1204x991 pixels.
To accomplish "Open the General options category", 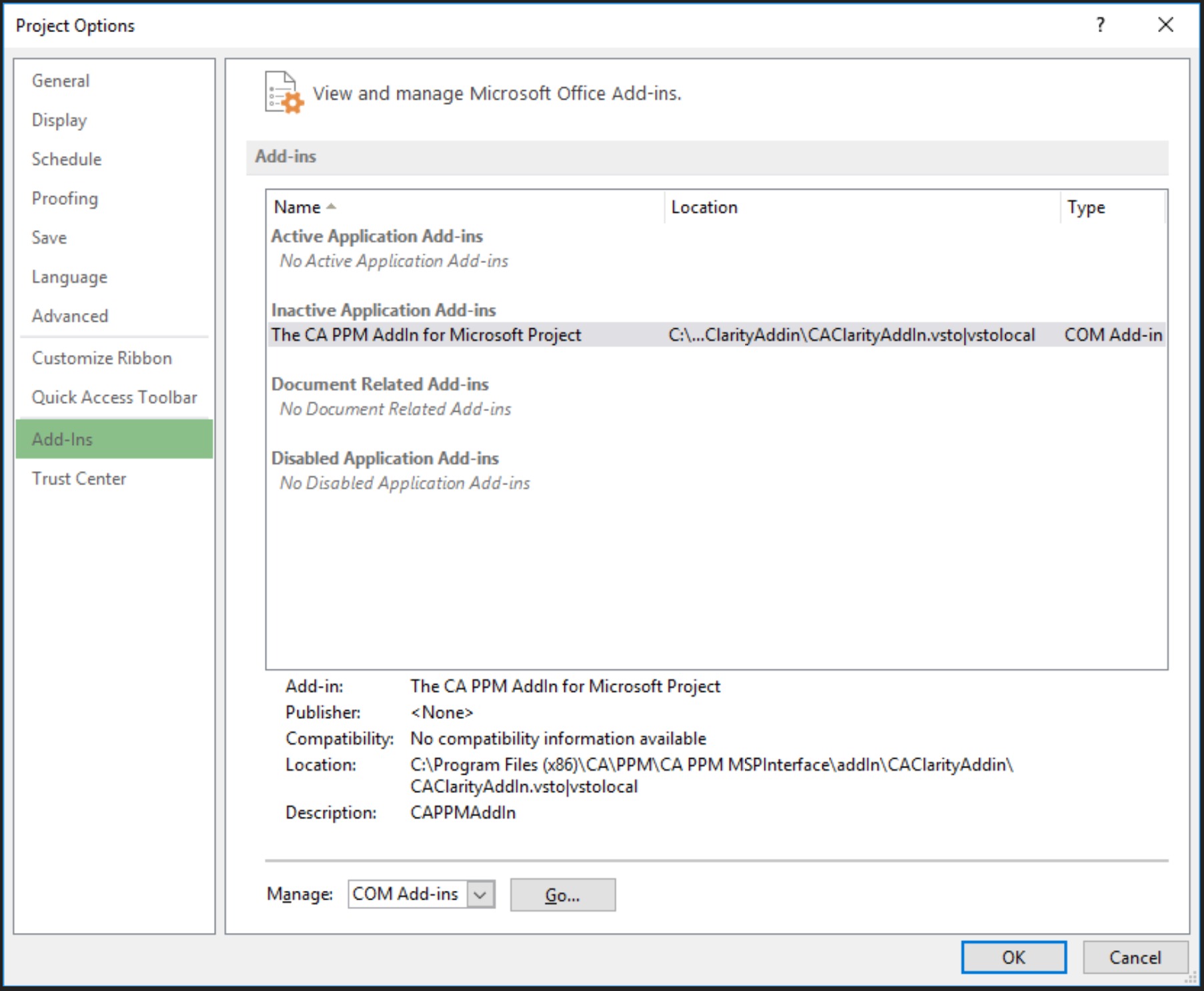I will click(x=61, y=81).
